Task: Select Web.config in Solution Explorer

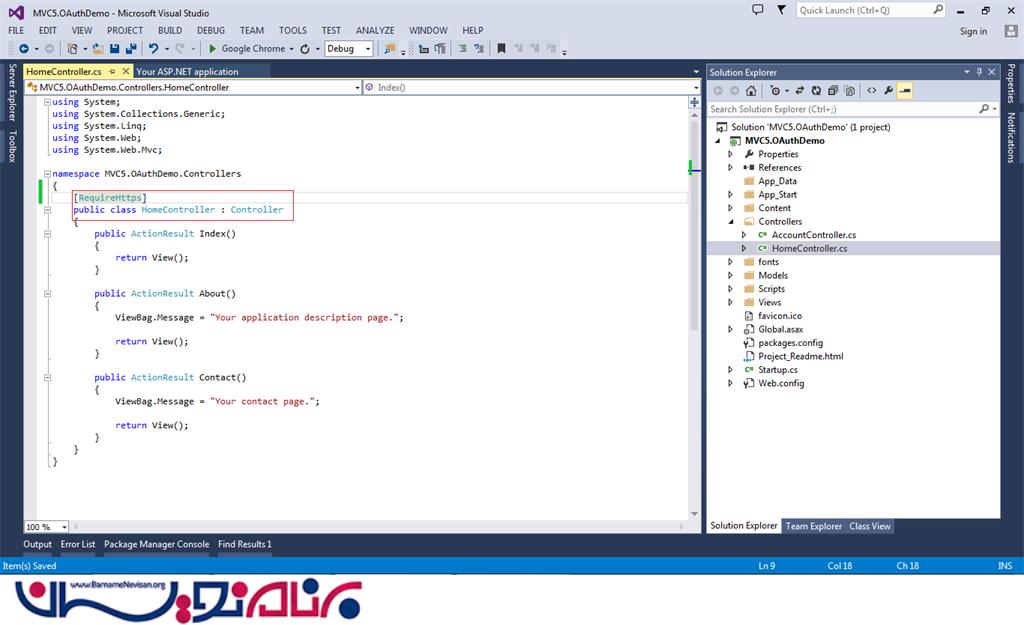Action: pos(780,383)
